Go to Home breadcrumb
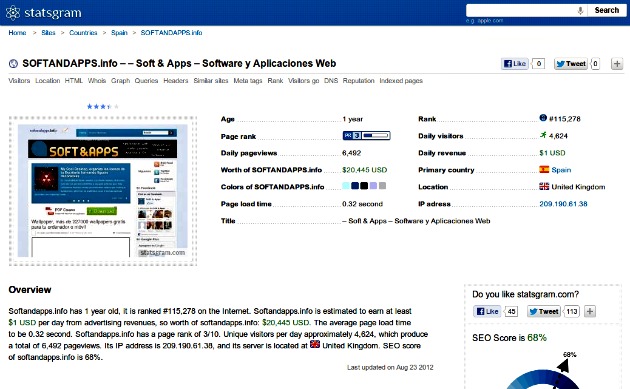The height and width of the screenshot is (389, 630). coord(17,33)
